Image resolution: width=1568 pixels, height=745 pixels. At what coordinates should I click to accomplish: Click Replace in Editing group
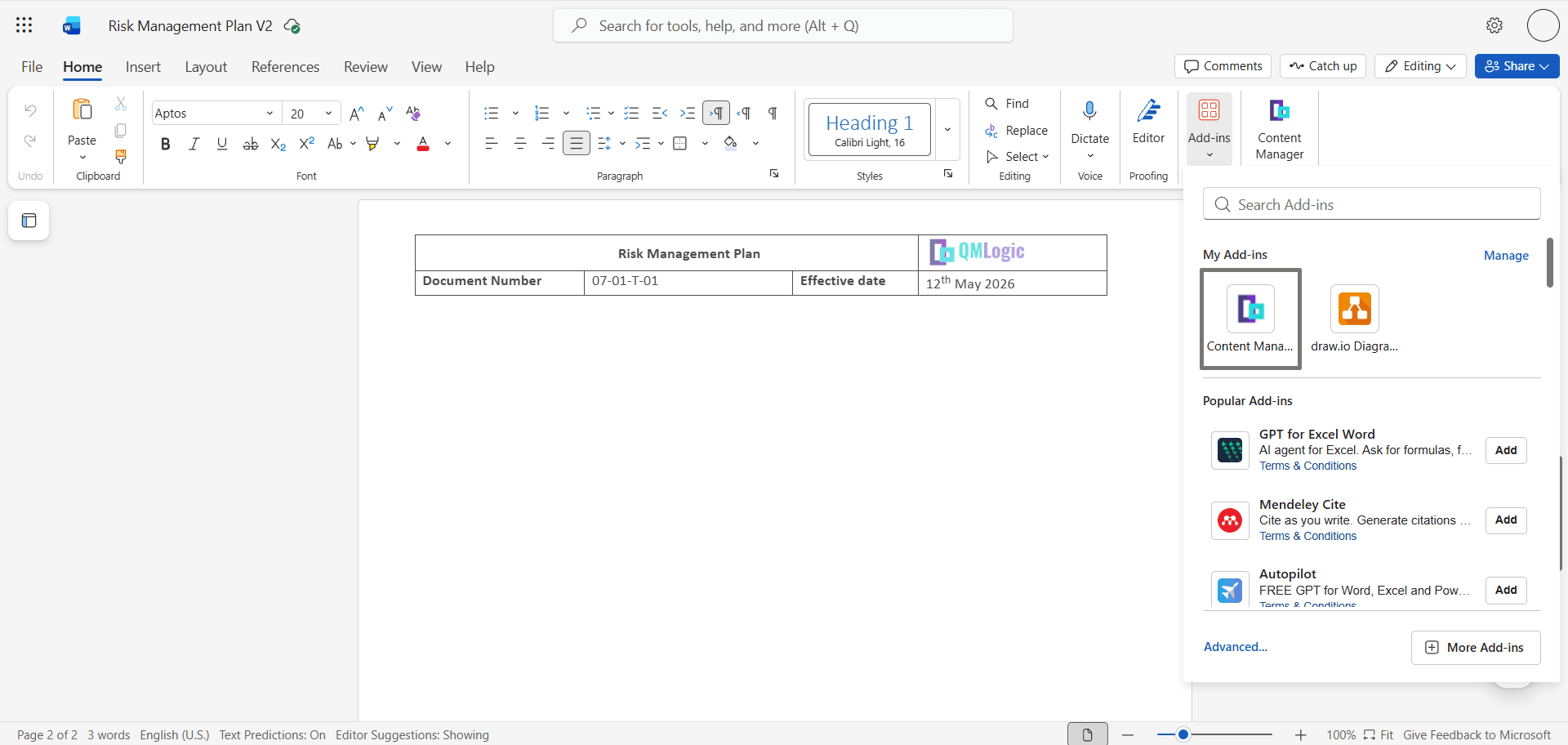pyautogui.click(x=1017, y=131)
